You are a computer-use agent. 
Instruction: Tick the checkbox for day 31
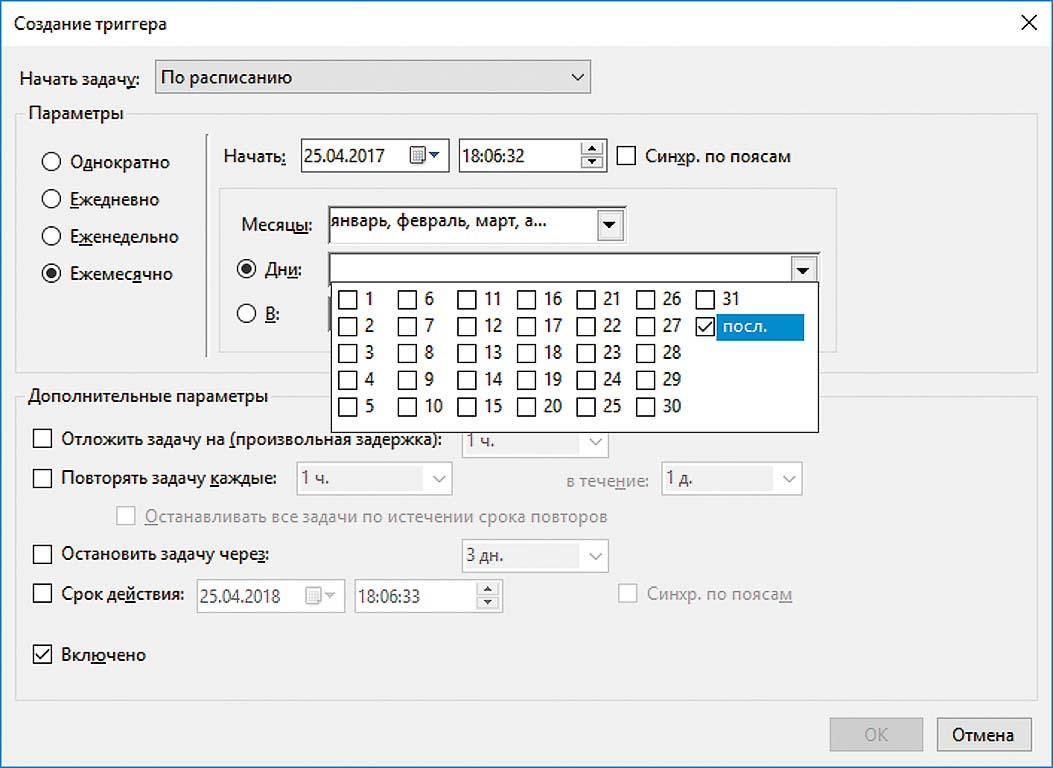pyautogui.click(x=706, y=299)
